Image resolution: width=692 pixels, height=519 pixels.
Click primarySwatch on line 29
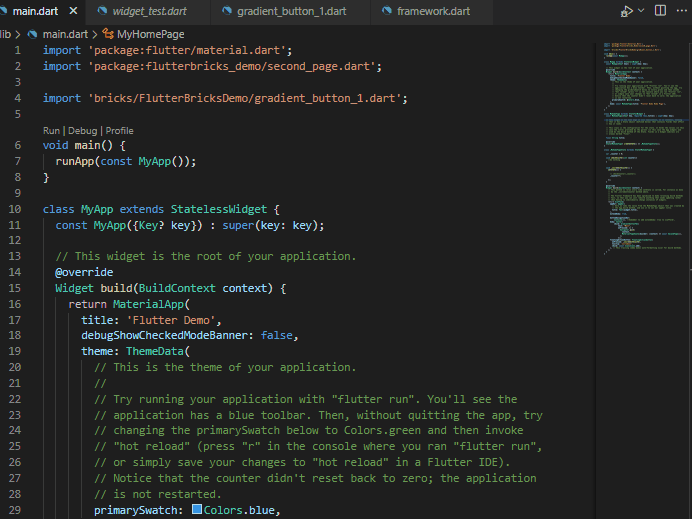pyautogui.click(x=135, y=511)
